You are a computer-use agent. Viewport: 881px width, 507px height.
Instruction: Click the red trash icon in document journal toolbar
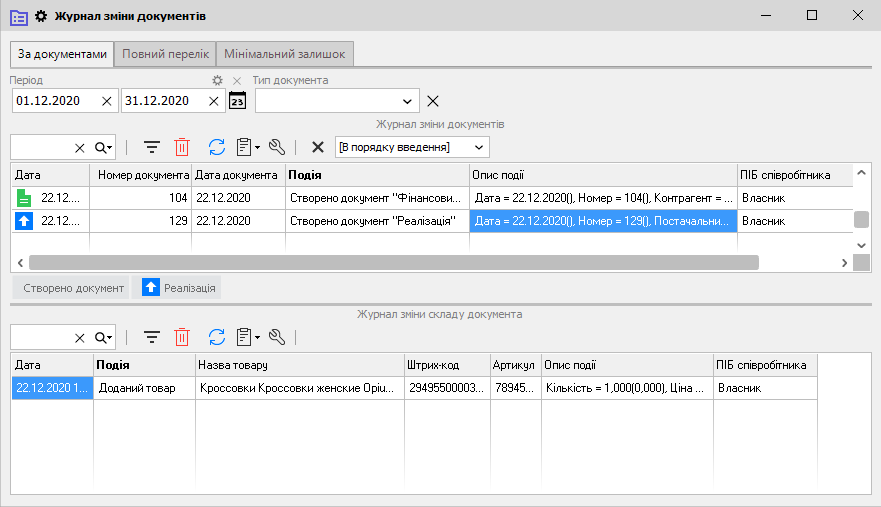tap(182, 147)
